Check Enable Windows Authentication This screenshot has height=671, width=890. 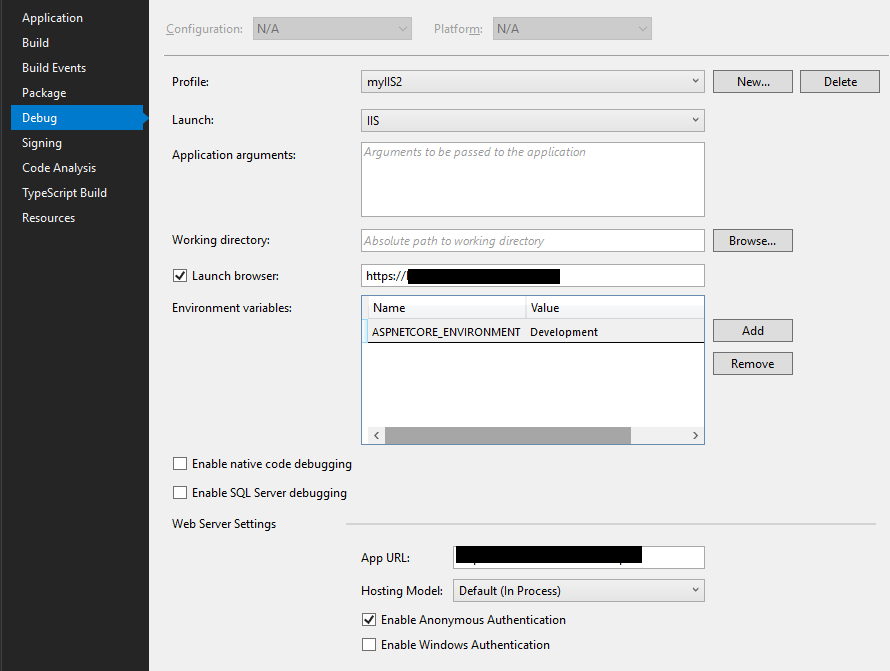coord(369,645)
